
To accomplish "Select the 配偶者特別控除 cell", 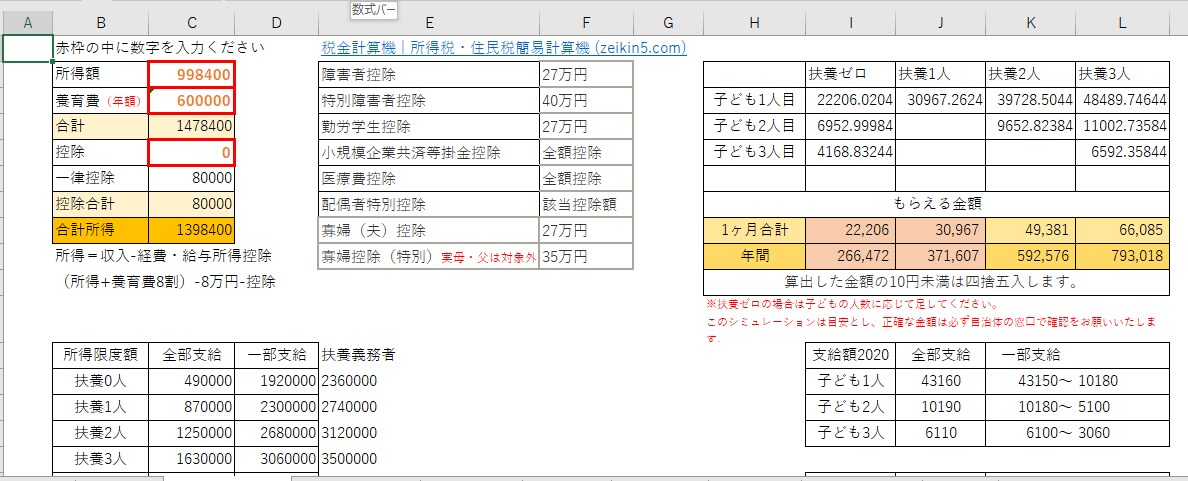I will point(429,204).
